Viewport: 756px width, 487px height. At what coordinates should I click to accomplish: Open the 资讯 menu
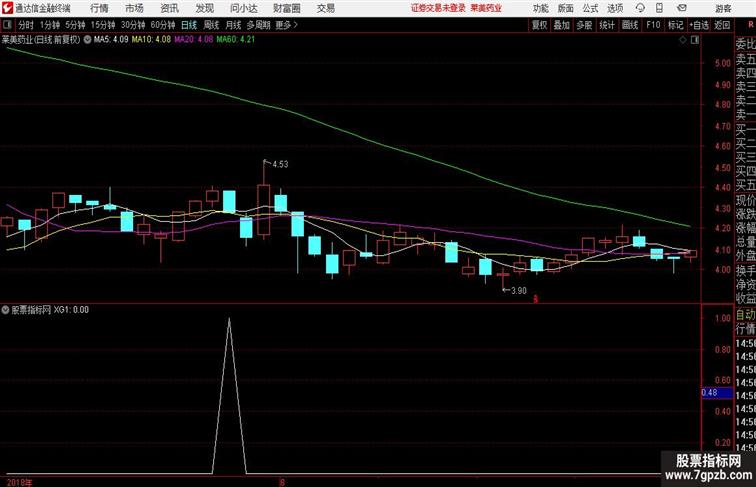pyautogui.click(x=169, y=8)
